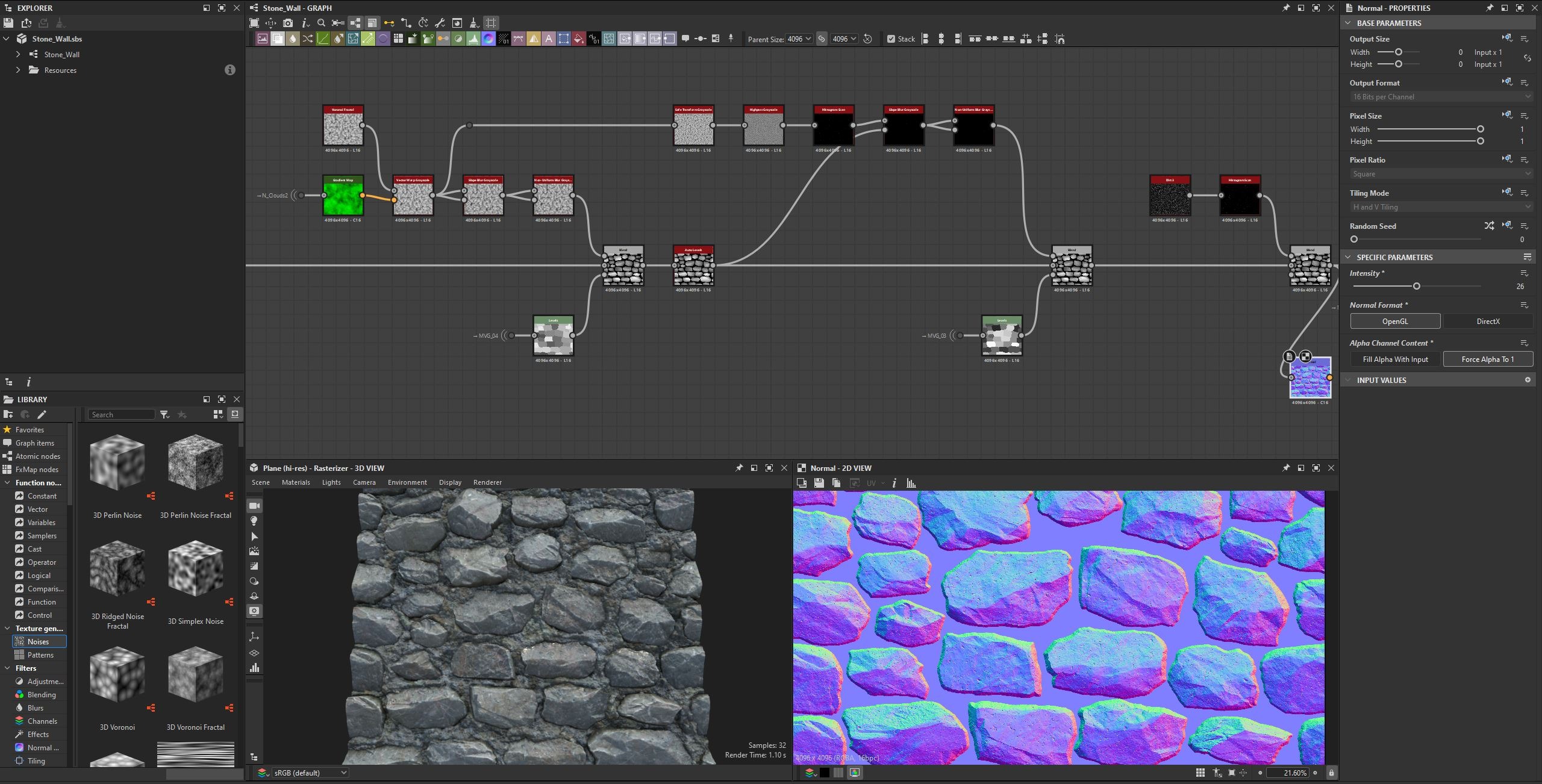
Task: Adjust the Intensity slider handle
Action: [1417, 286]
